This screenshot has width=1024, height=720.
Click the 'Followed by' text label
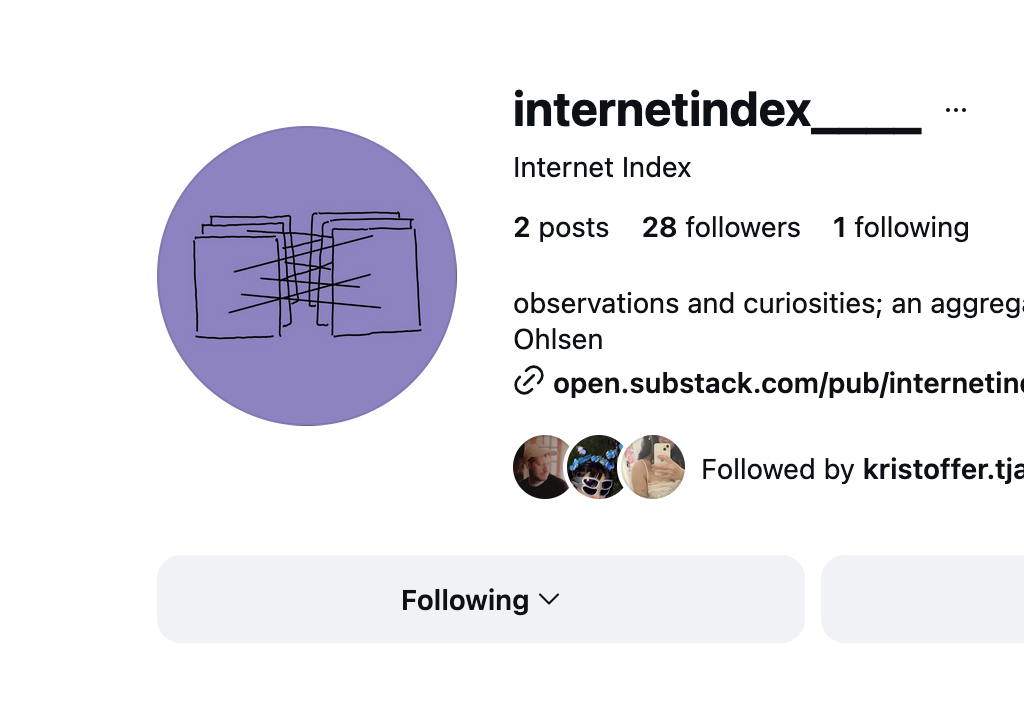(779, 469)
